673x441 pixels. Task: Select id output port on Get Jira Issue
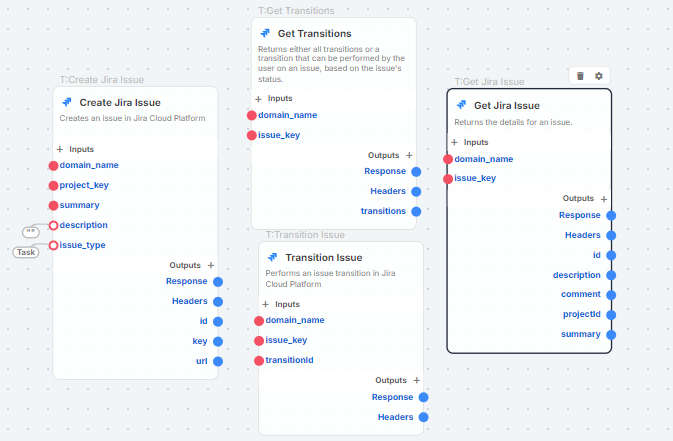tap(611, 255)
